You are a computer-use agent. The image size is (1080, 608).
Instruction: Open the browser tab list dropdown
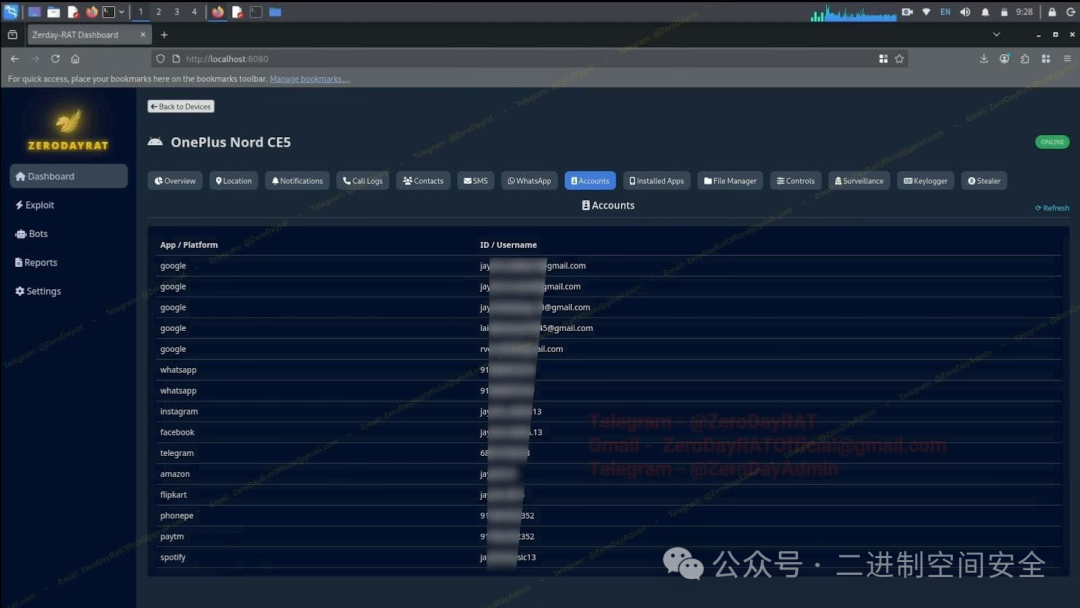click(996, 34)
